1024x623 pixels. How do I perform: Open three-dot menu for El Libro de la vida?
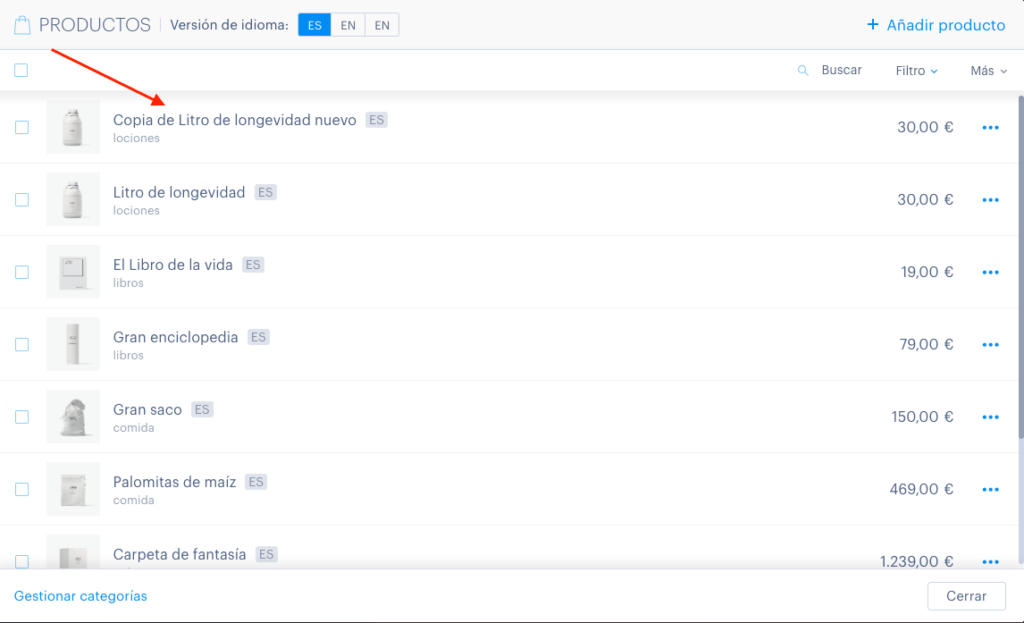click(990, 272)
